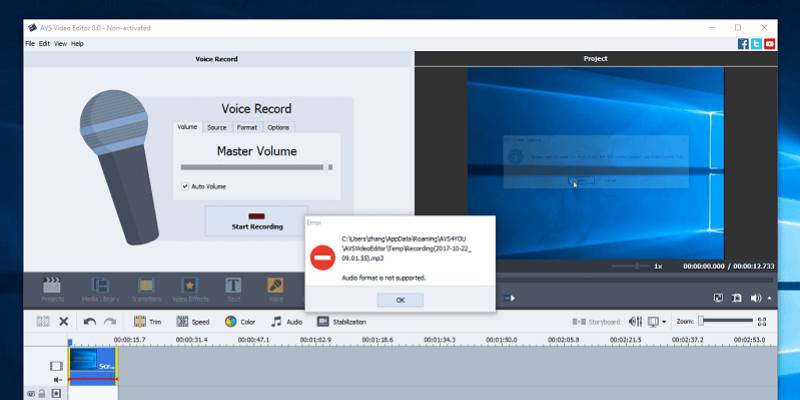Open the Help menu
The width and height of the screenshot is (800, 400).
point(77,44)
